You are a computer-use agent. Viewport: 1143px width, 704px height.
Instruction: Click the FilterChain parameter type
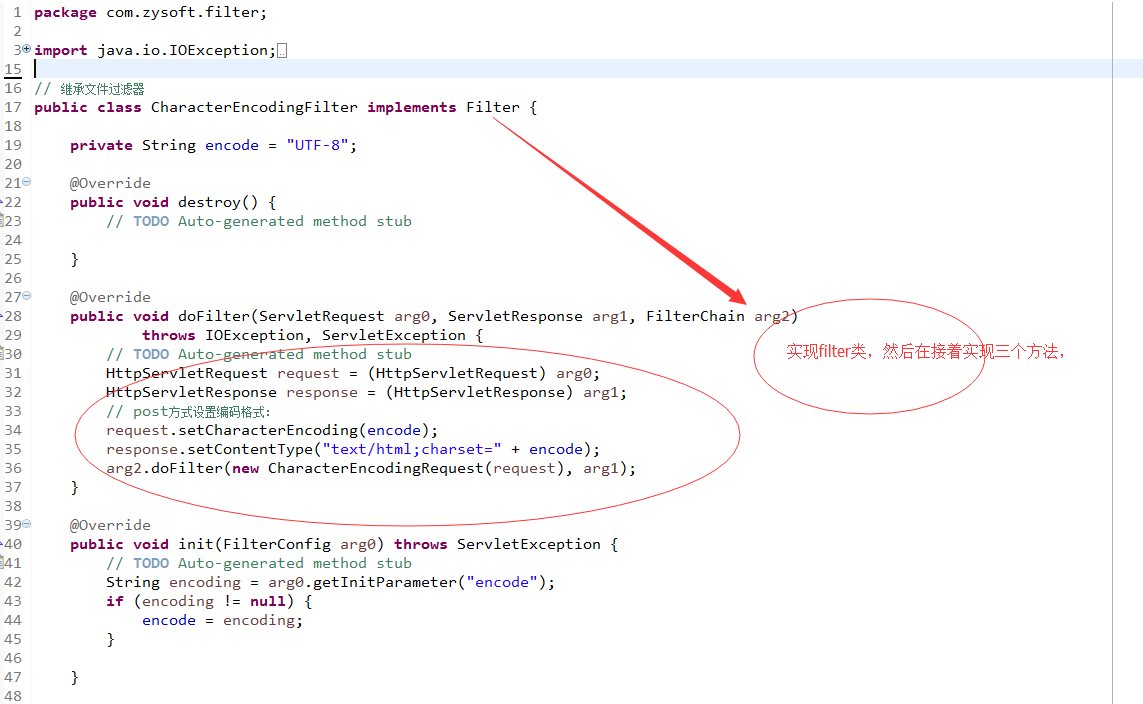pos(695,316)
